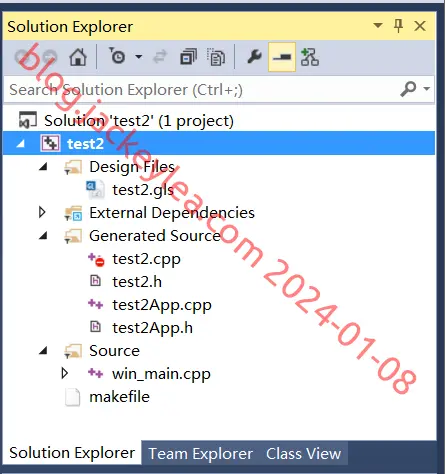This screenshot has height=474, width=445.
Task: Switch to the Solution Explorer tab
Action: [72, 453]
